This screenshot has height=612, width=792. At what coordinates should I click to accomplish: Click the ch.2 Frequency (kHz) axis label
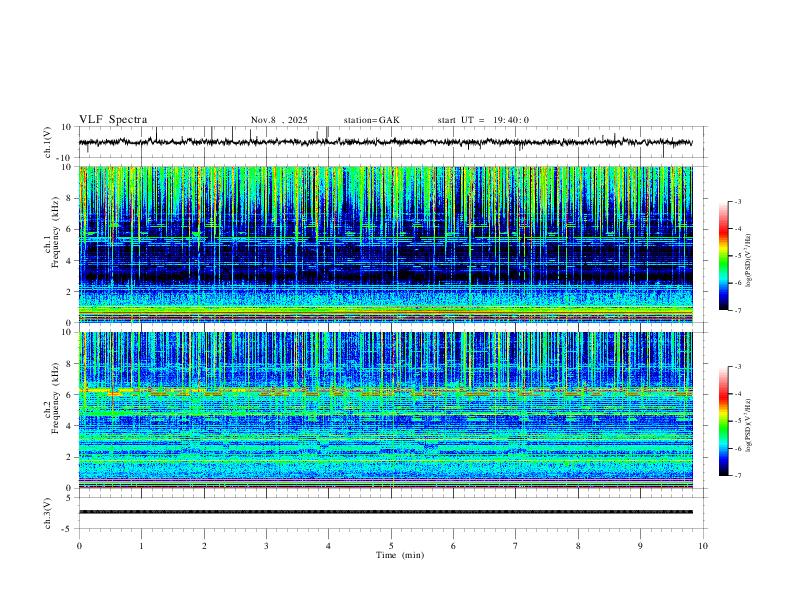[52, 398]
